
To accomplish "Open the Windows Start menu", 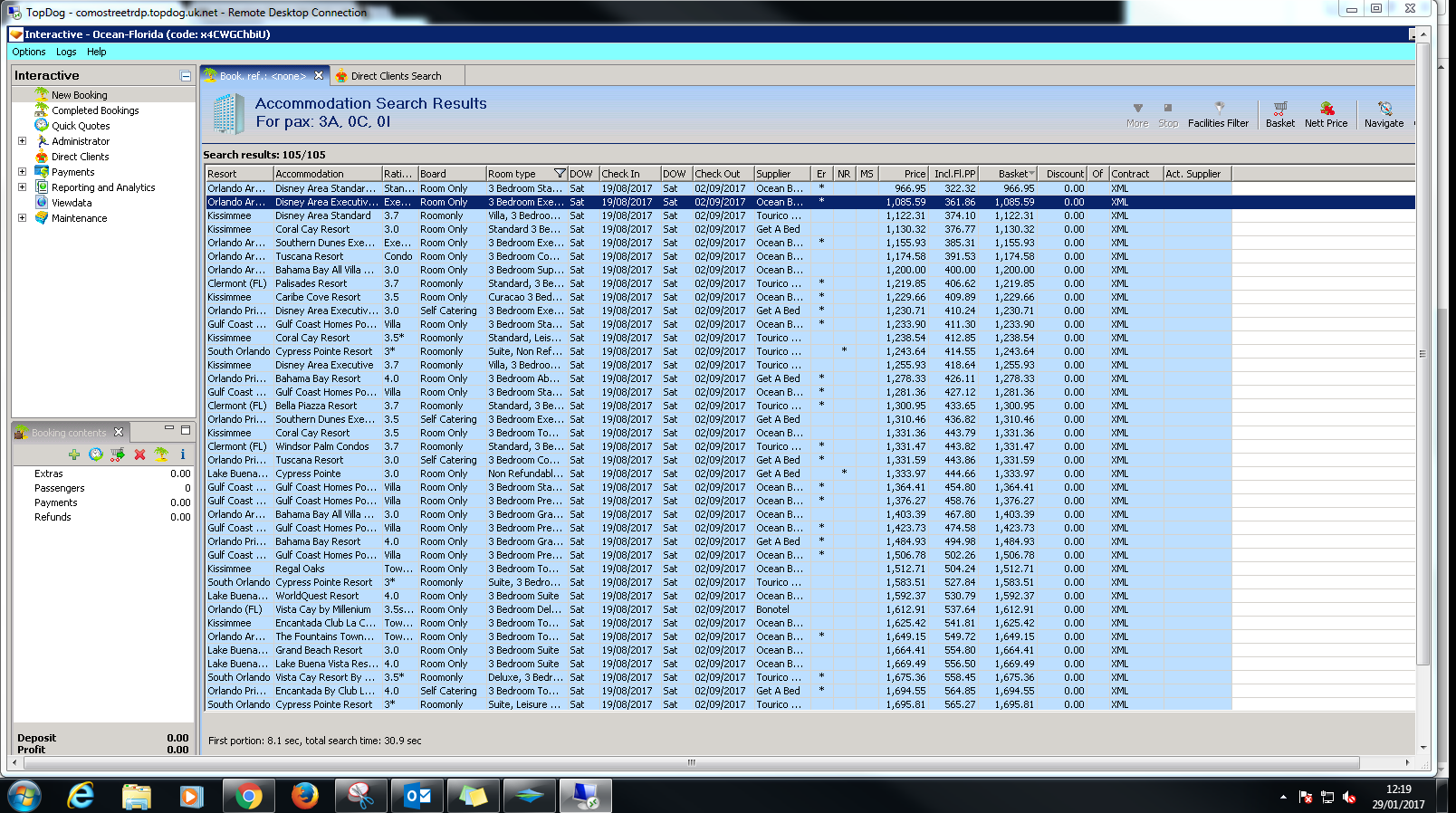I will point(24,796).
